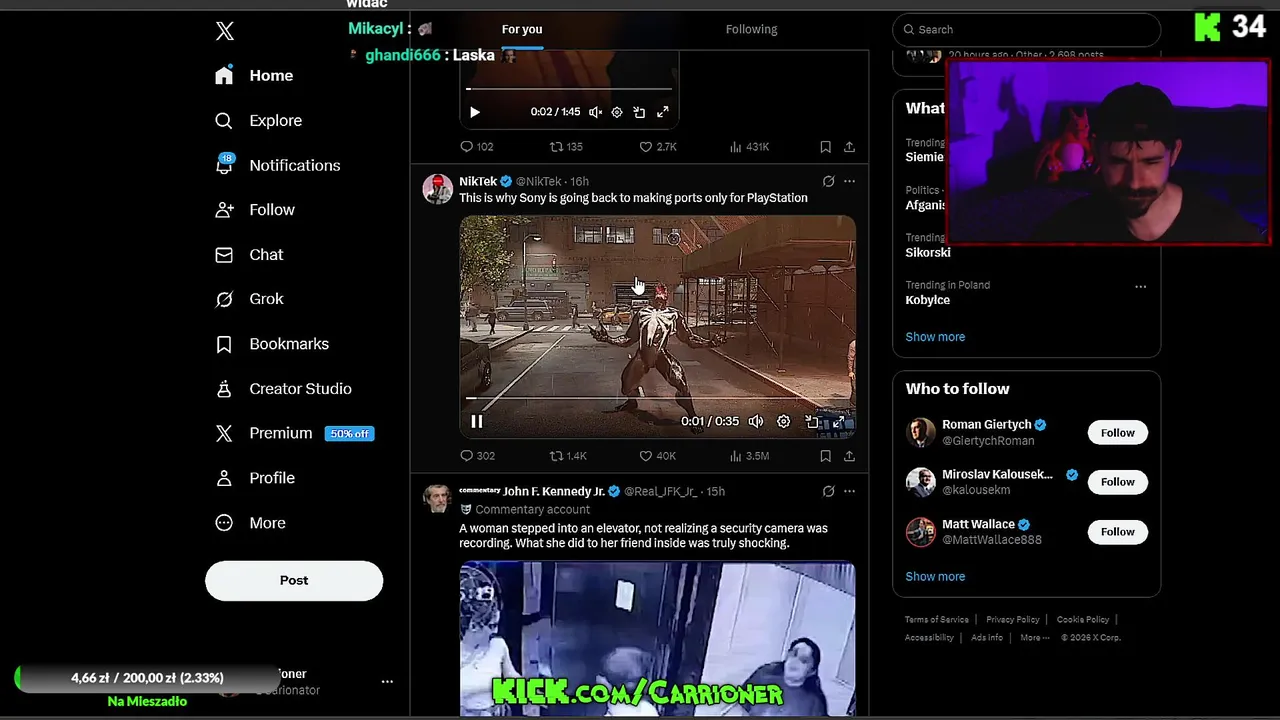Open Privacy Policy footer link

tap(1013, 620)
